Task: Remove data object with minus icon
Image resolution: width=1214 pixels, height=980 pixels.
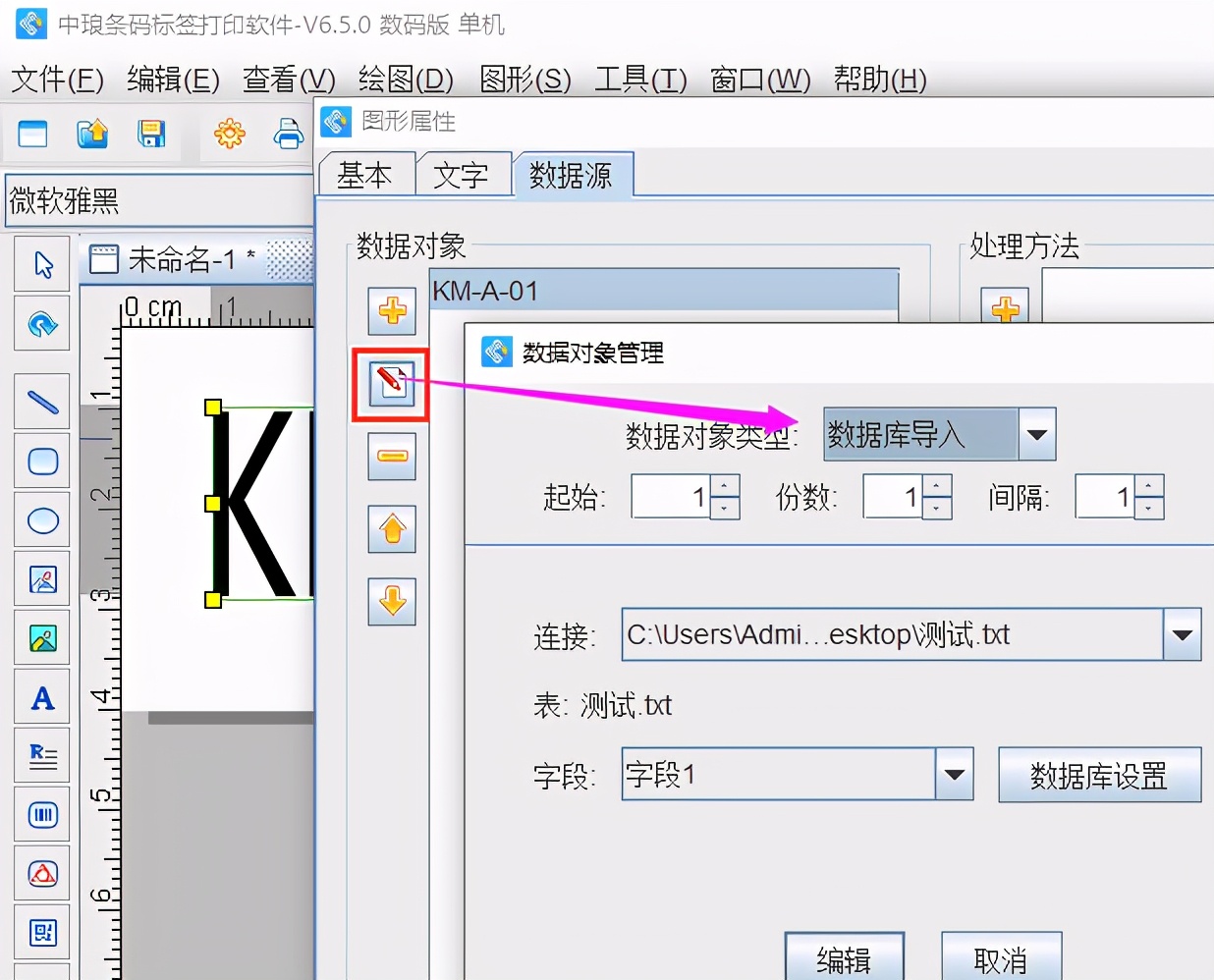Action: (392, 457)
